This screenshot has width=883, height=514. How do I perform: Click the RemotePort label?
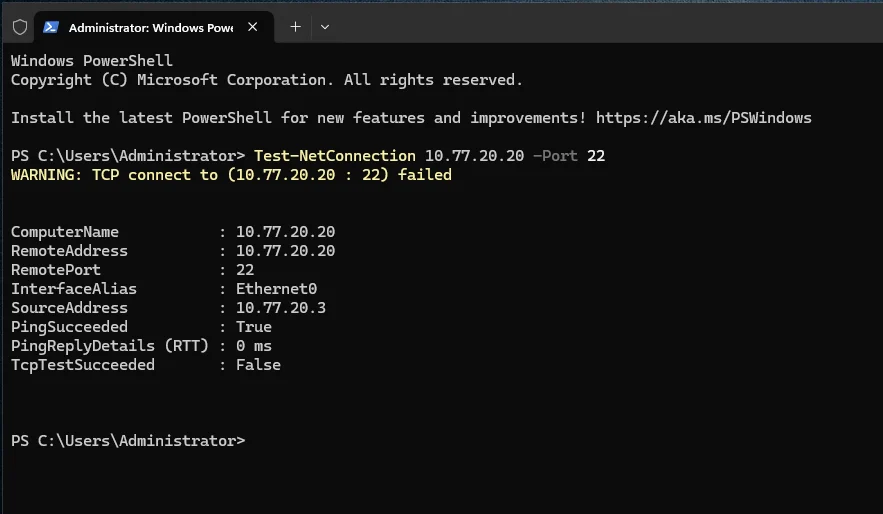tap(56, 270)
